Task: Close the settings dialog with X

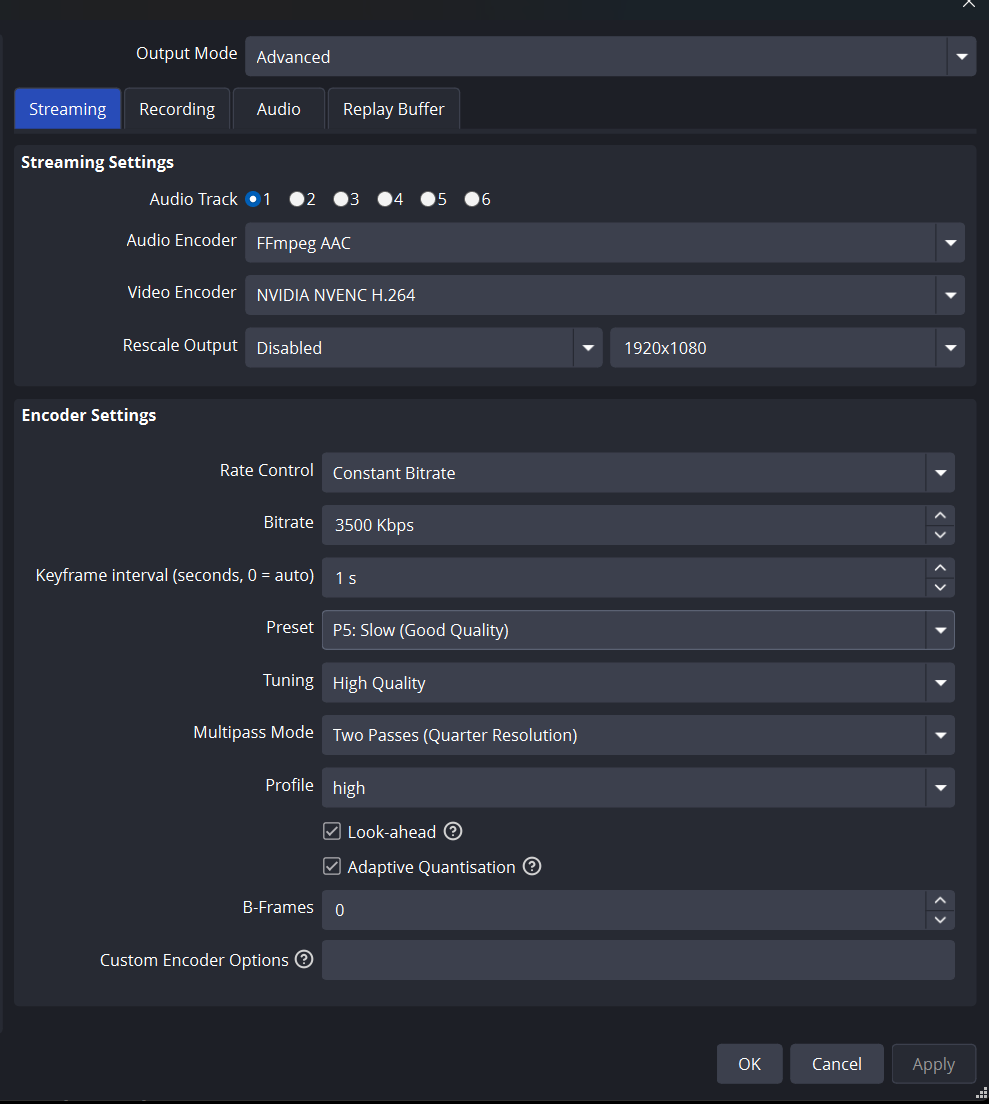Action: tap(969, 4)
